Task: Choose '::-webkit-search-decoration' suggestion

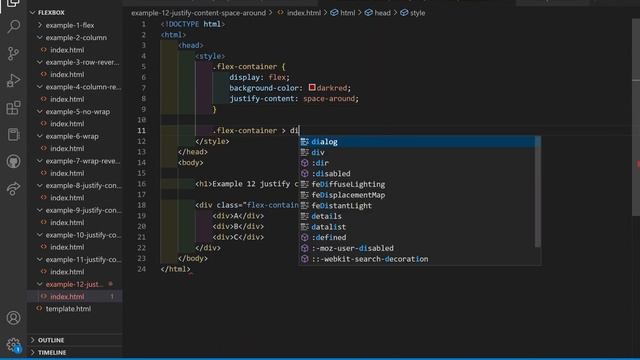Action: point(417,259)
